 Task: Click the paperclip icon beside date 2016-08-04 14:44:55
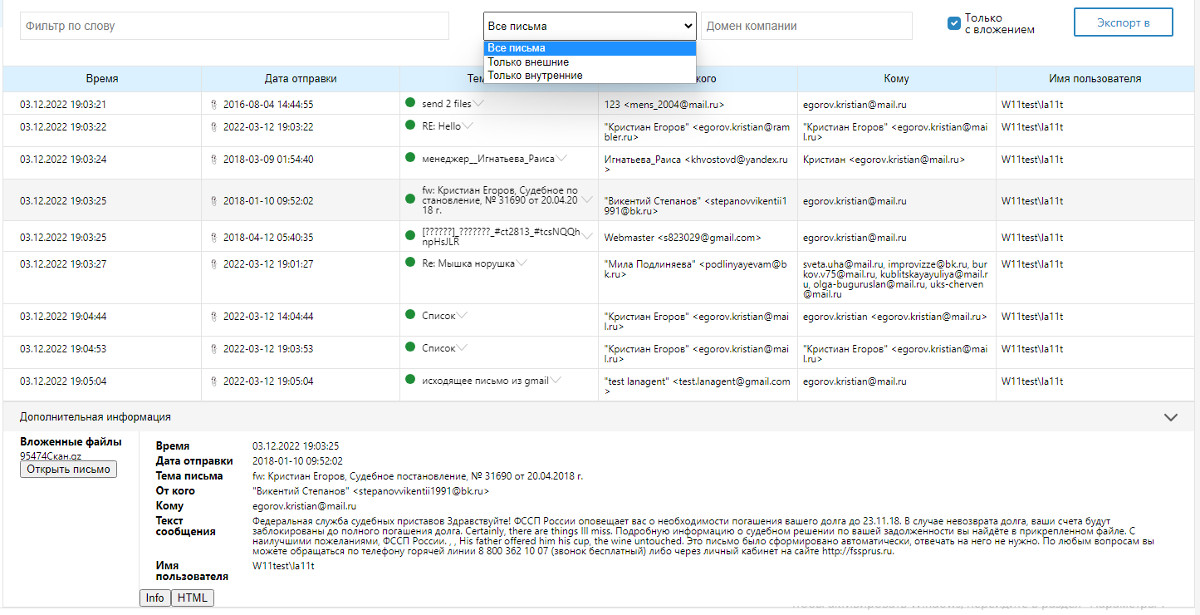point(214,104)
